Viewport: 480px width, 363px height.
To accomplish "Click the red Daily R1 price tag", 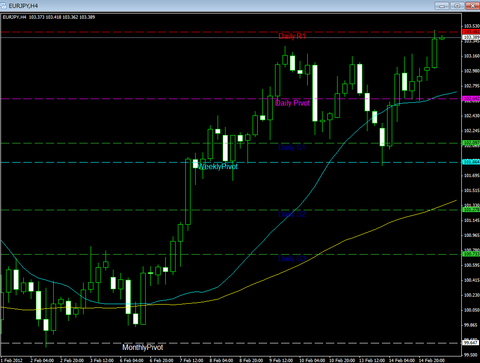I will point(471,32).
